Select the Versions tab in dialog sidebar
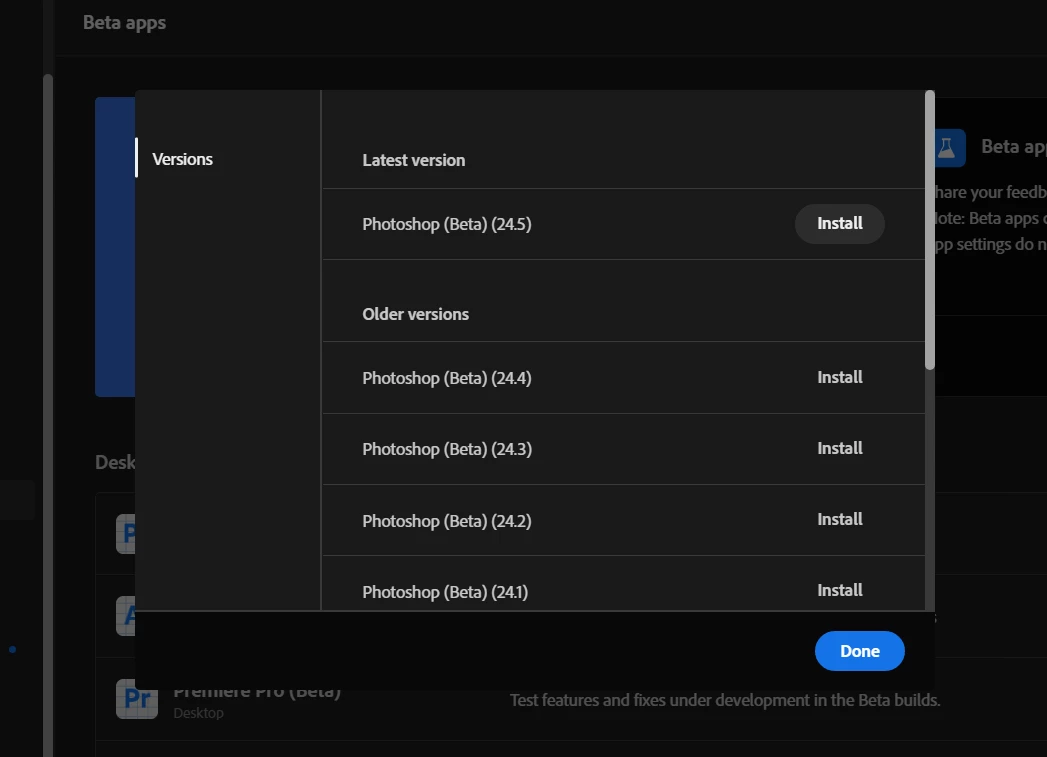The height and width of the screenshot is (757, 1047). coord(182,159)
